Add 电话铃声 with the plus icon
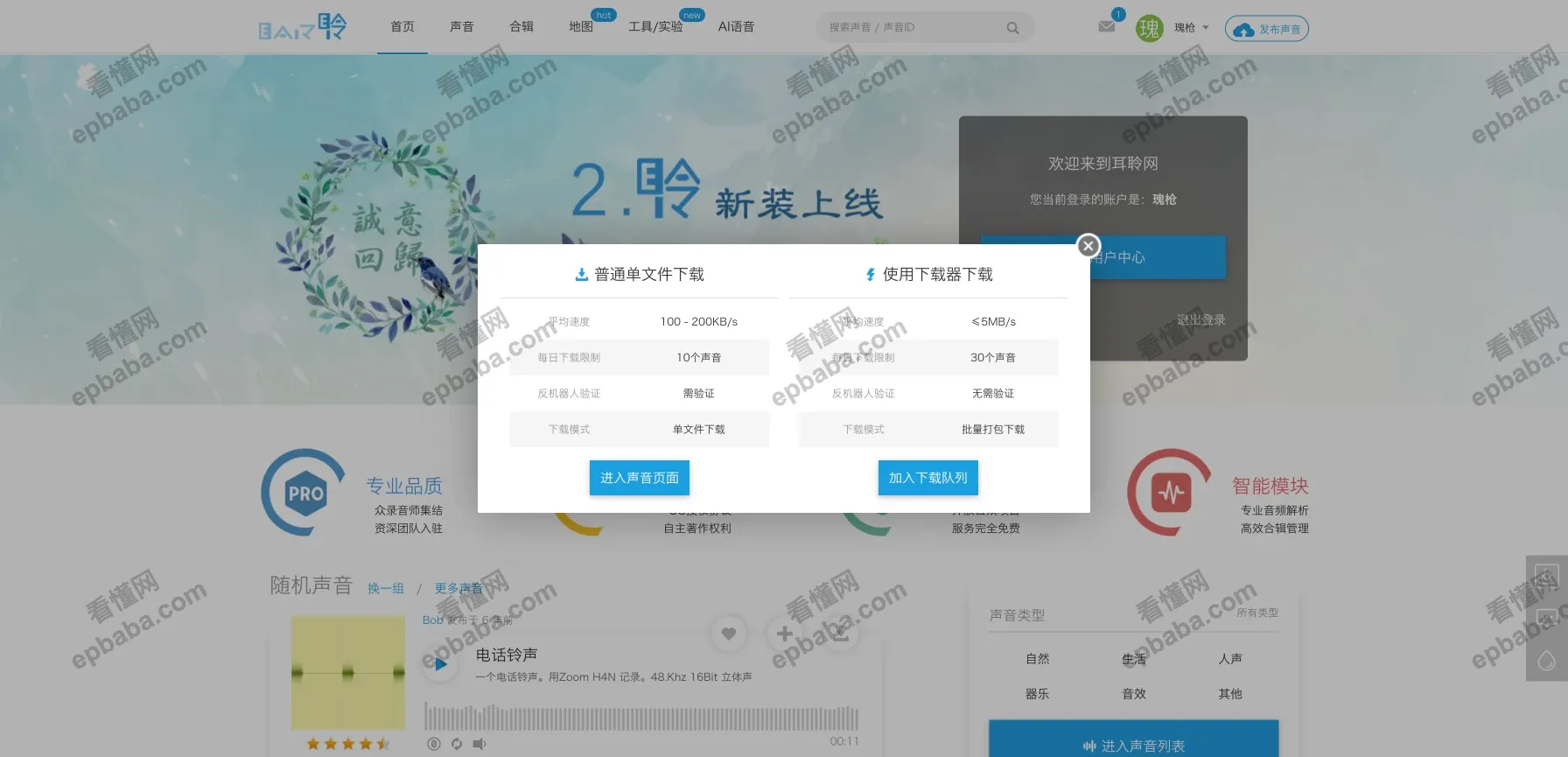Image resolution: width=1568 pixels, height=757 pixels. 784,633
